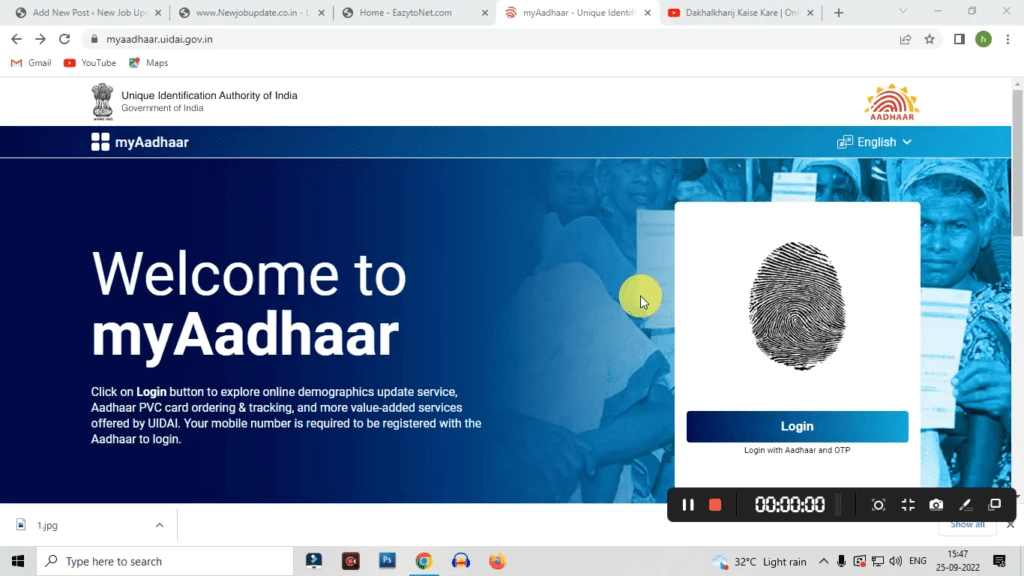1024x576 pixels.
Task: Click the page vertical scrollbar
Action: pyautogui.click(x=1017, y=163)
